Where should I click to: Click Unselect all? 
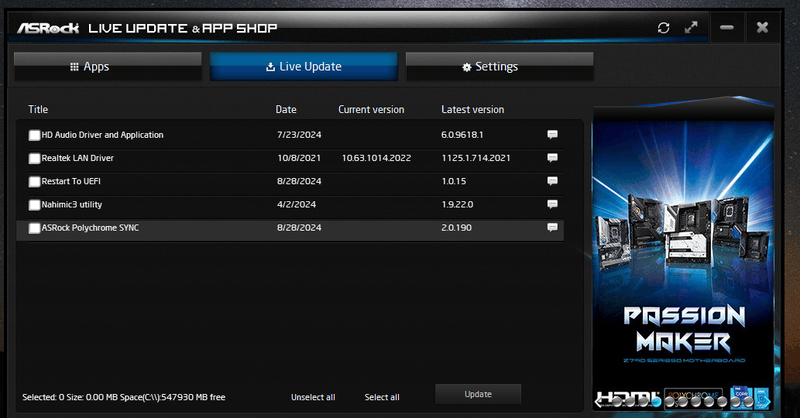tap(313, 397)
